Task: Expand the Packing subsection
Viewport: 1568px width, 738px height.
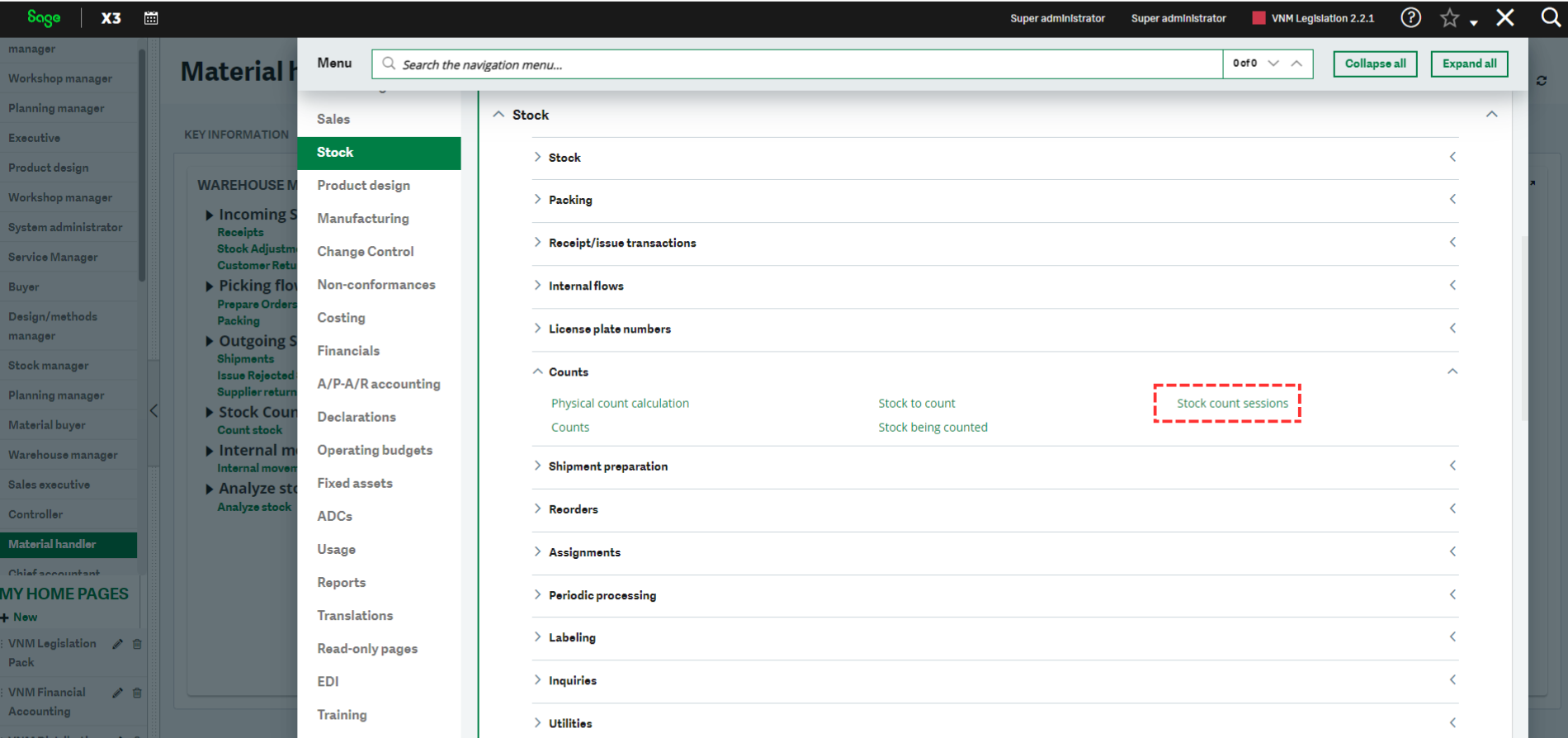Action: point(537,199)
